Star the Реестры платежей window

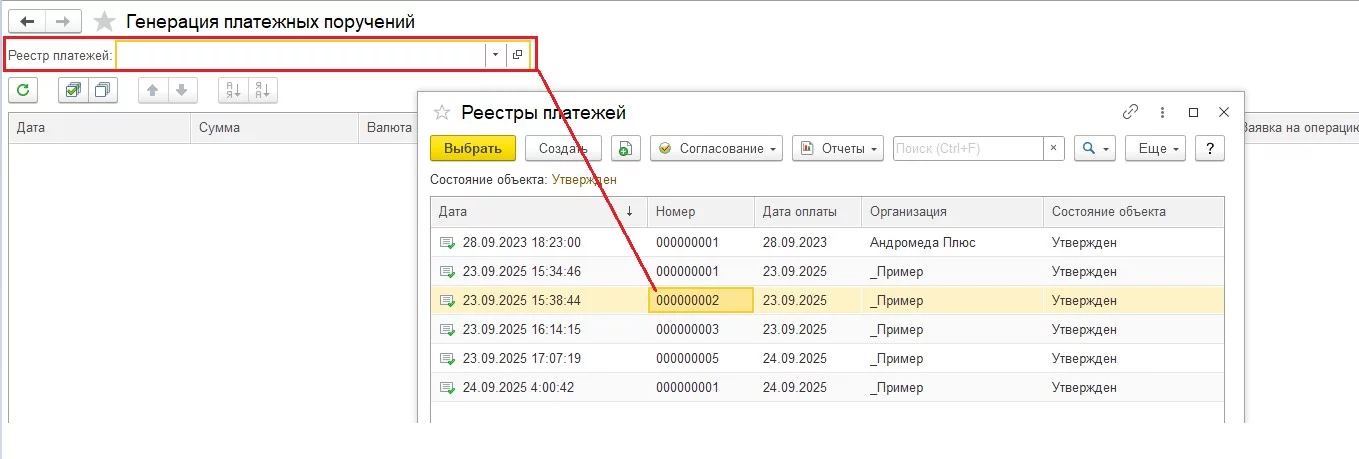coord(442,113)
